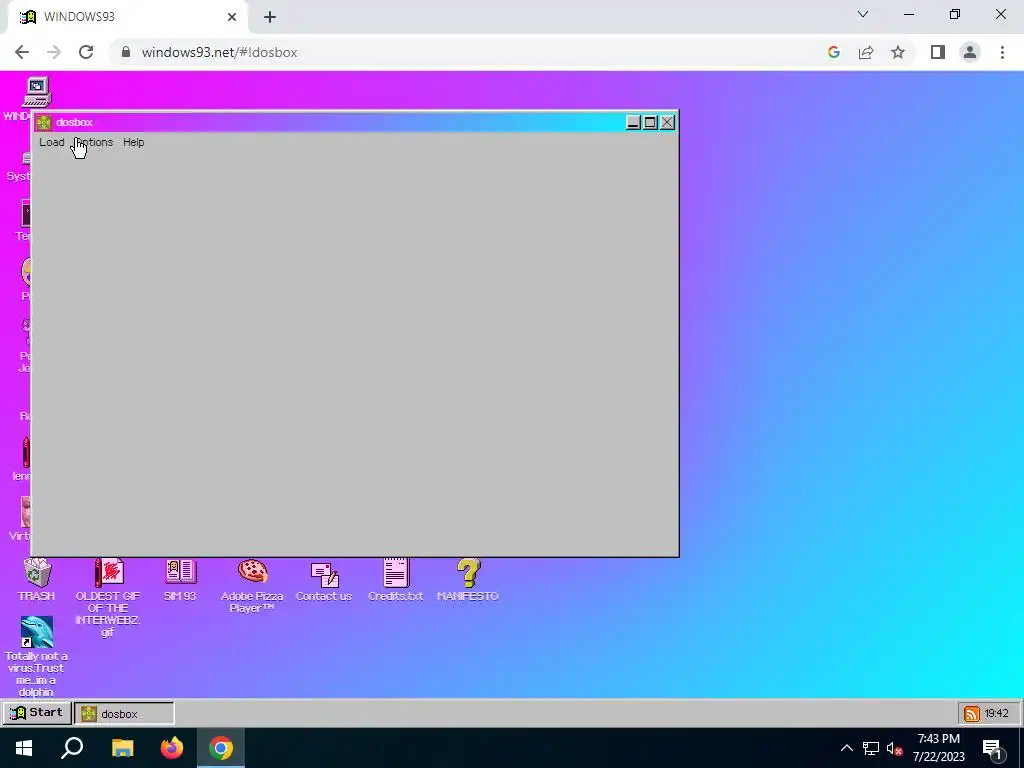Open the SIM 93 desktop icon
This screenshot has width=1024, height=768.
[180, 580]
